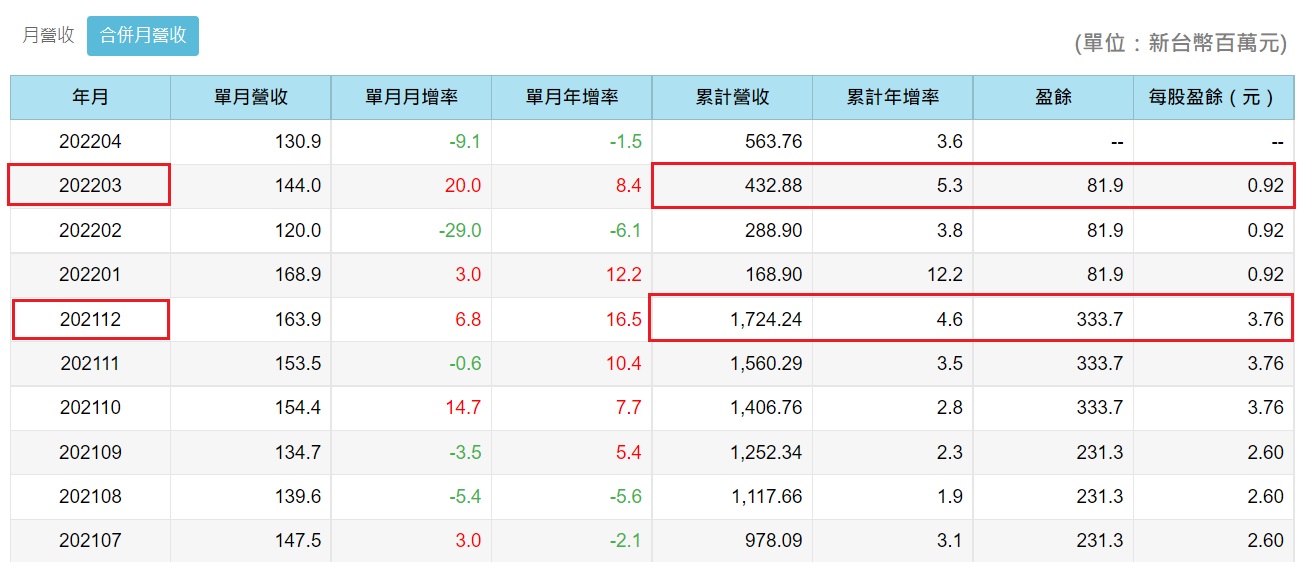Viewport: 1301px width, 569px height.
Task: Click the 累計營收 column header
Action: coord(732,97)
